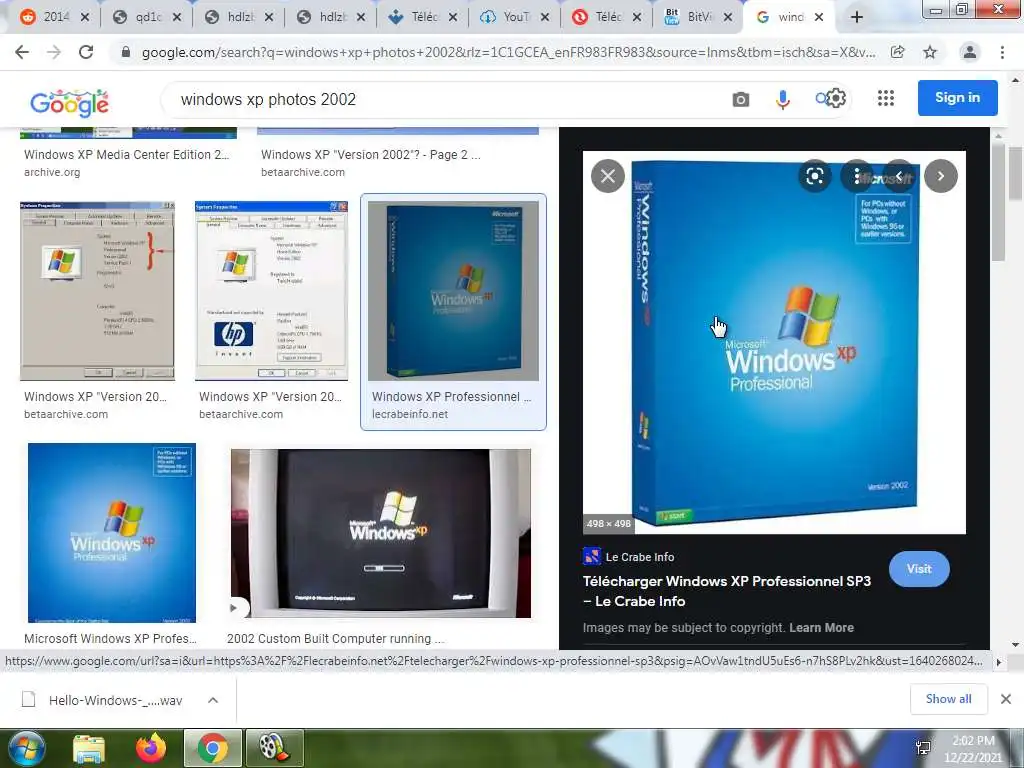
Task: Go back with the browser back arrow
Action: 22,52
